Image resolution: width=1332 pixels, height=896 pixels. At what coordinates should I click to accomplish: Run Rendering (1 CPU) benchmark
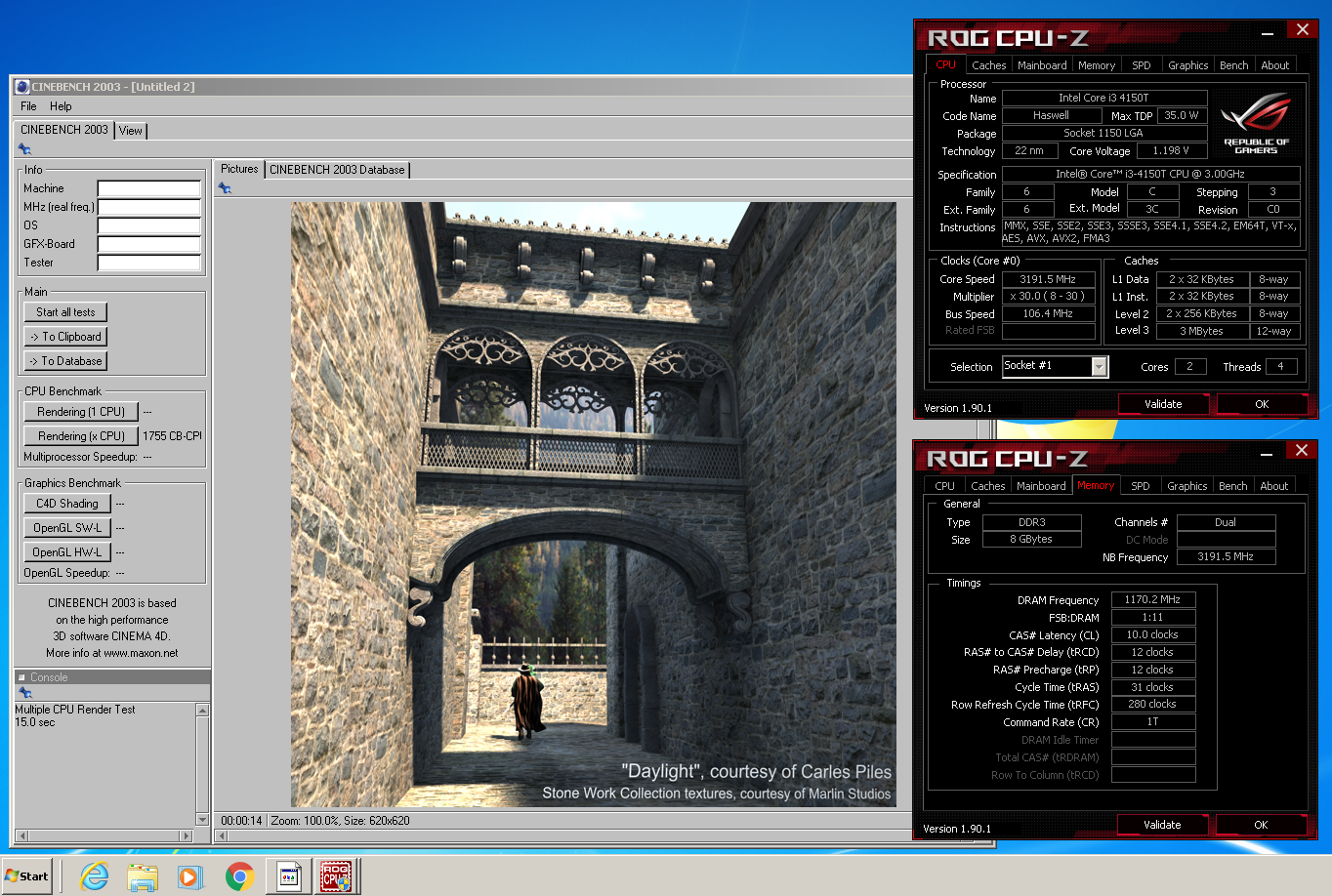pos(81,412)
